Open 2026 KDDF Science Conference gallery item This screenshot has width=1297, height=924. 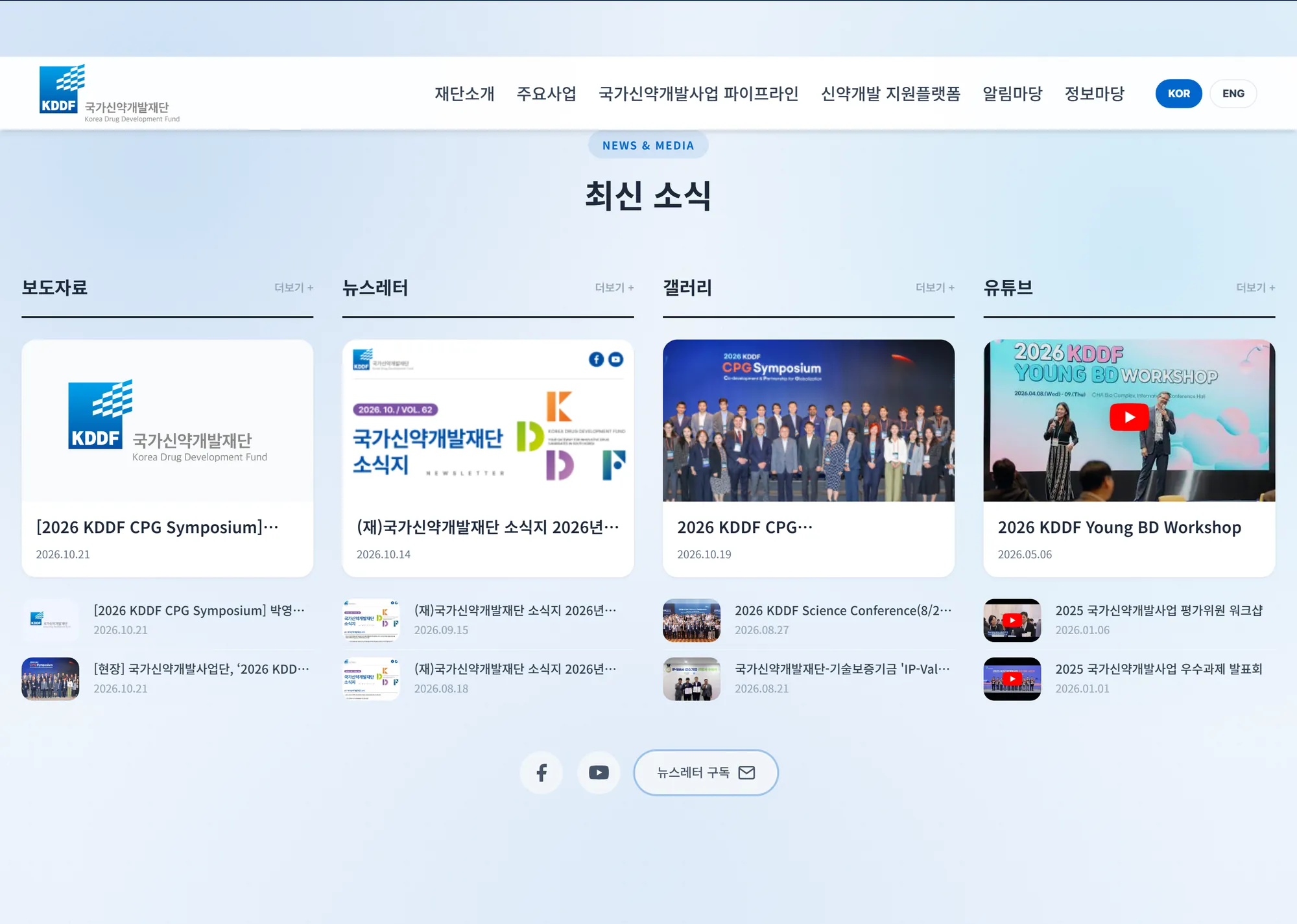843,610
